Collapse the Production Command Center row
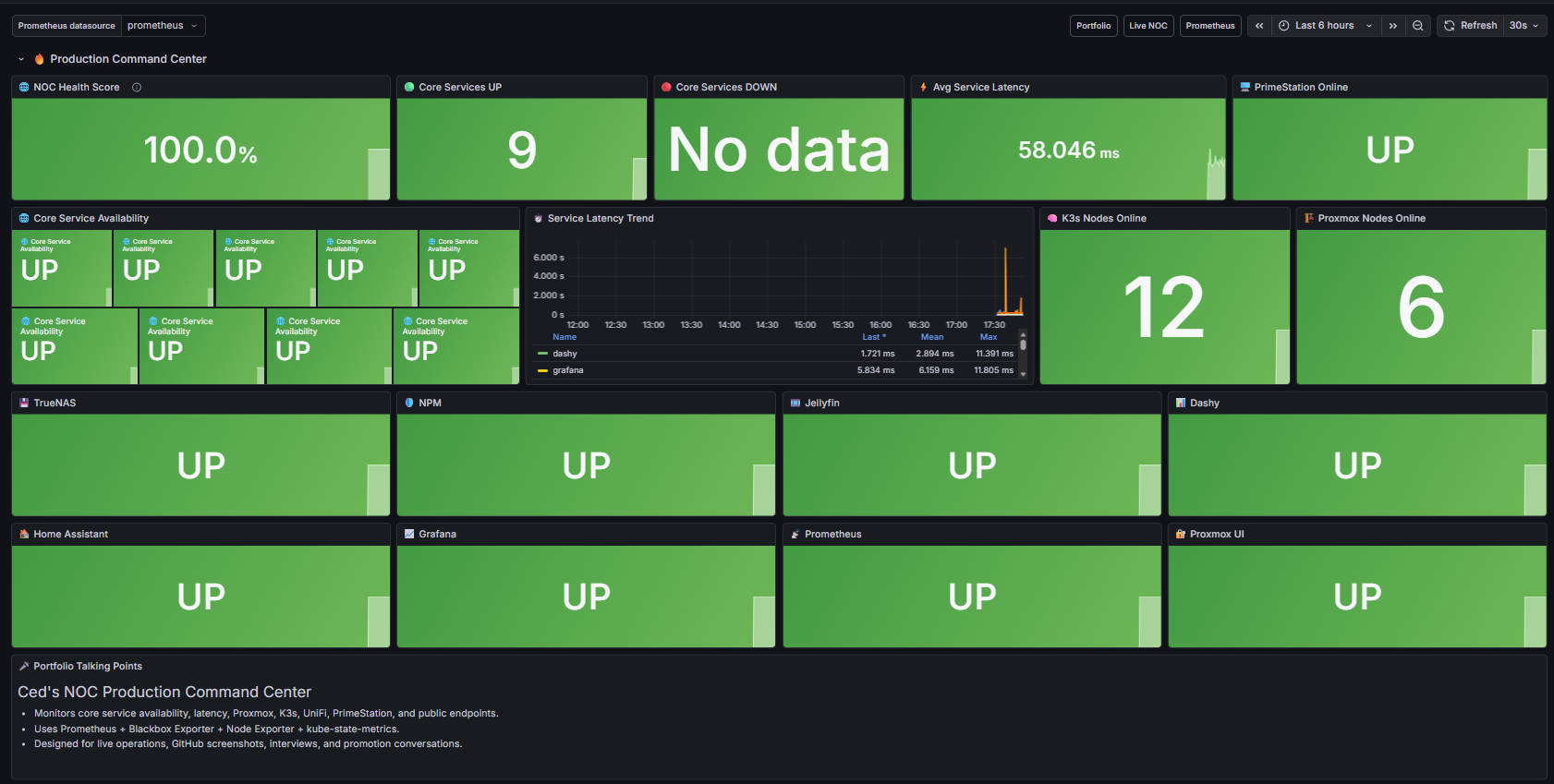Image resolution: width=1554 pixels, height=784 pixels. coord(21,59)
